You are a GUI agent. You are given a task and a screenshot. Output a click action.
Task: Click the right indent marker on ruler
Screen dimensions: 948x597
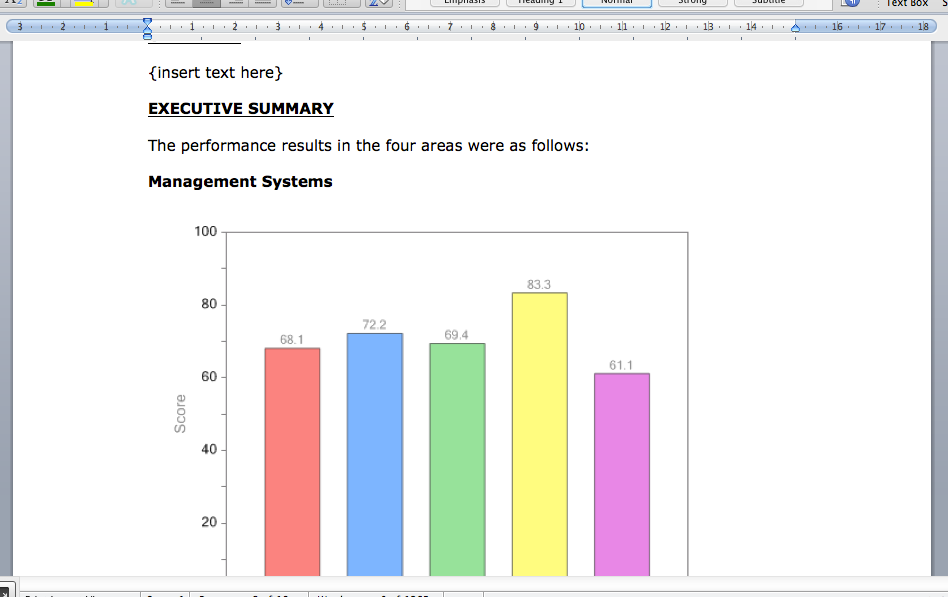(x=796, y=28)
